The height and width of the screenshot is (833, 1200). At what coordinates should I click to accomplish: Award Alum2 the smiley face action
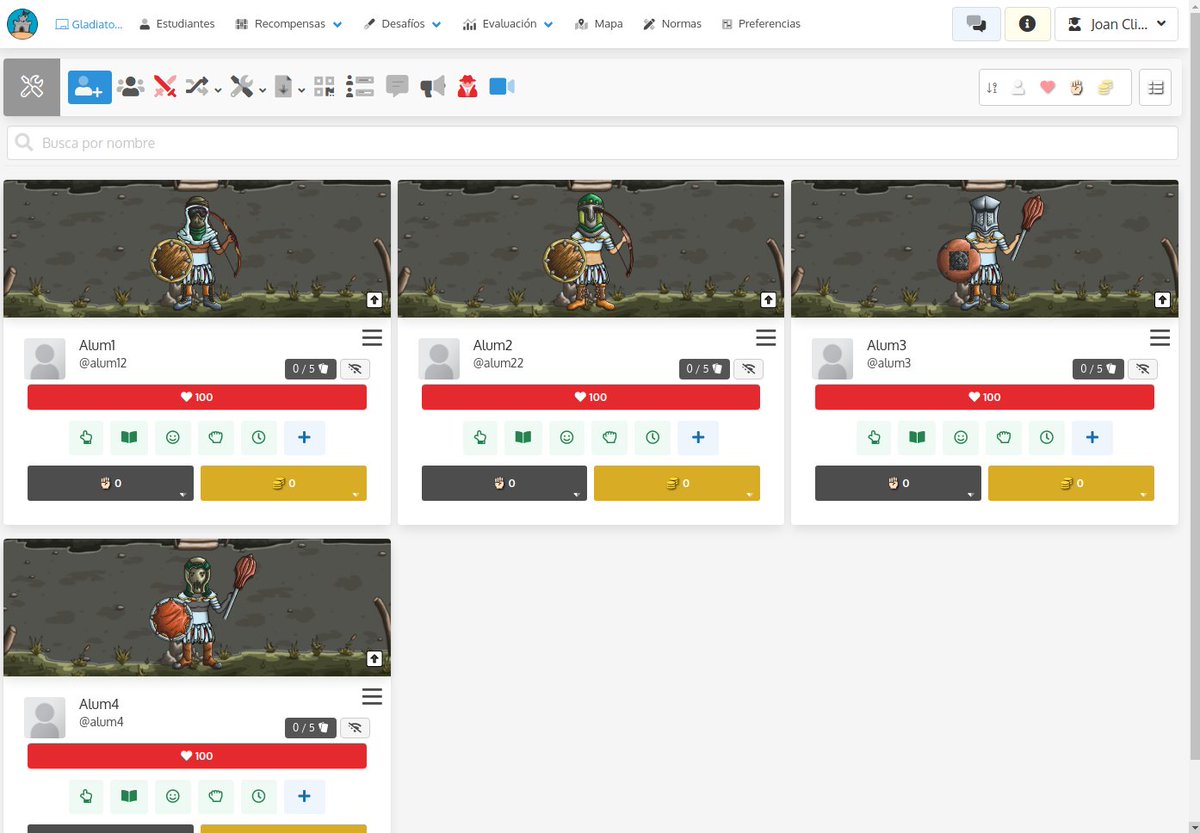pyautogui.click(x=566, y=437)
